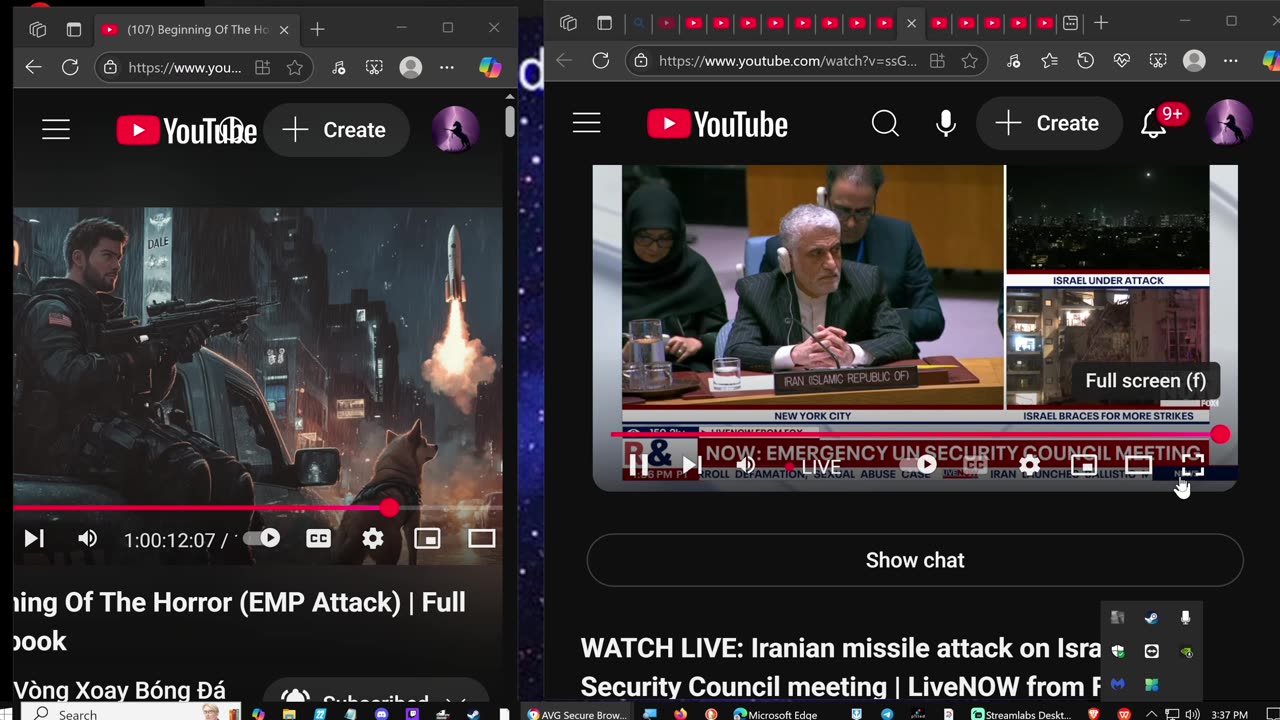Pause the live stream in right player
Image resolution: width=1280 pixels, height=720 pixels.
click(637, 465)
